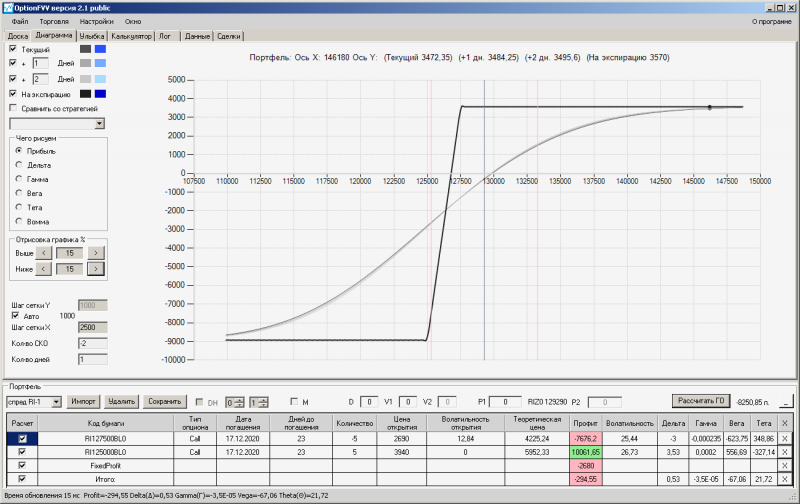The height and width of the screenshot is (504, 800).
Task: Select the Прибыль radio button
Action: tap(19, 150)
